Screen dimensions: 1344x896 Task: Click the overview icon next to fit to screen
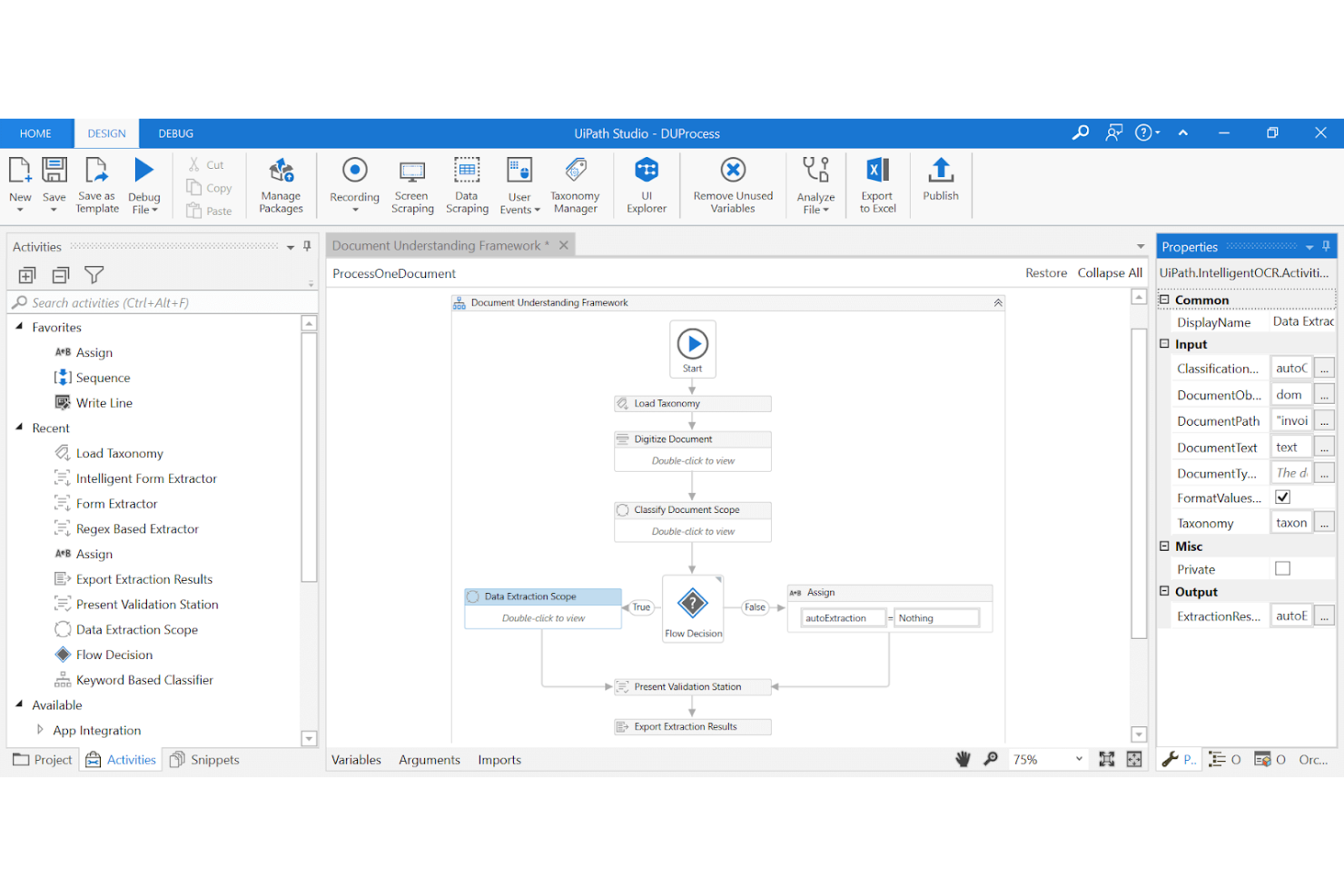coord(1134,759)
